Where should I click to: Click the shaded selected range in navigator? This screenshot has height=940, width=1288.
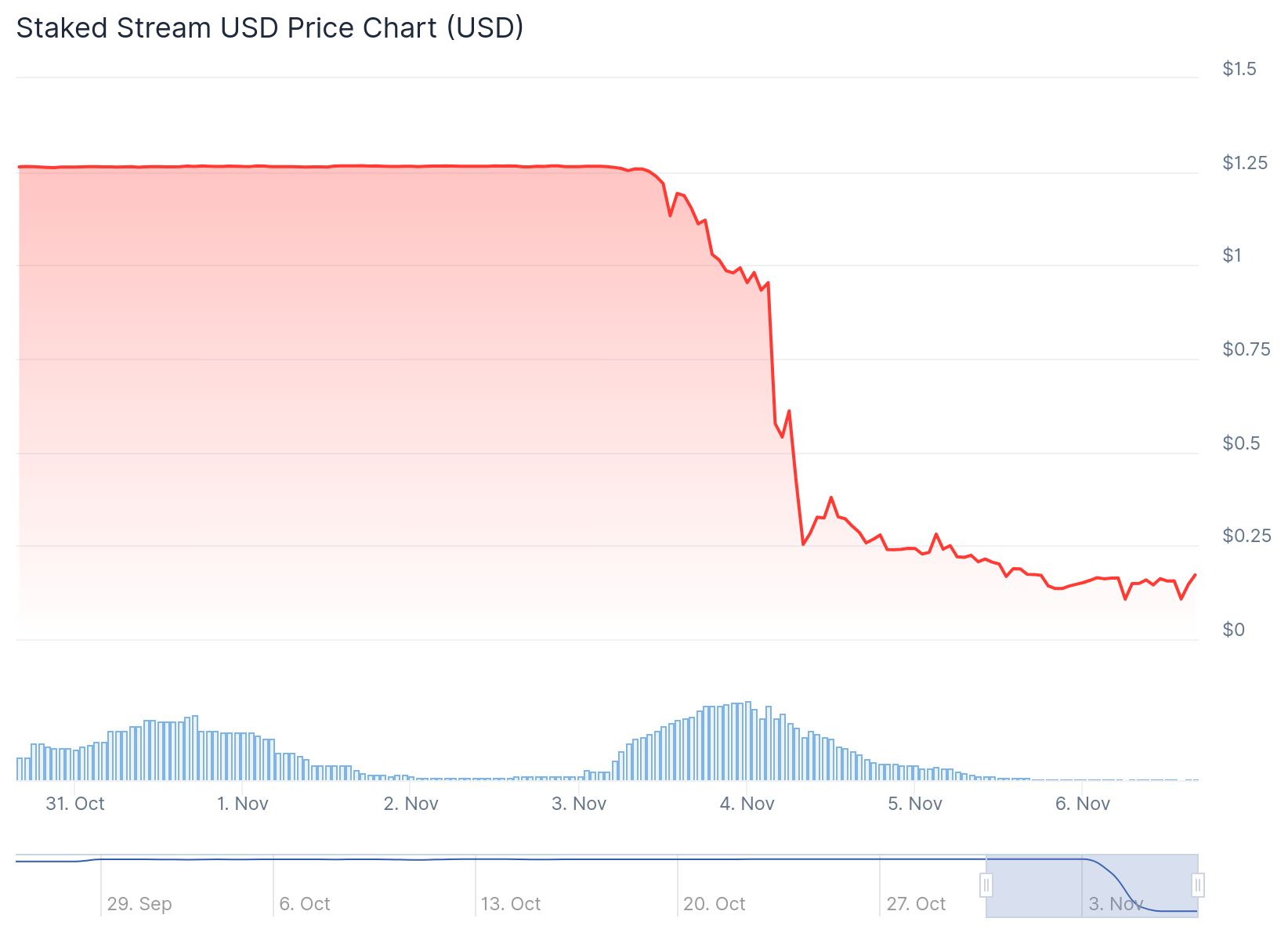pos(1091,886)
